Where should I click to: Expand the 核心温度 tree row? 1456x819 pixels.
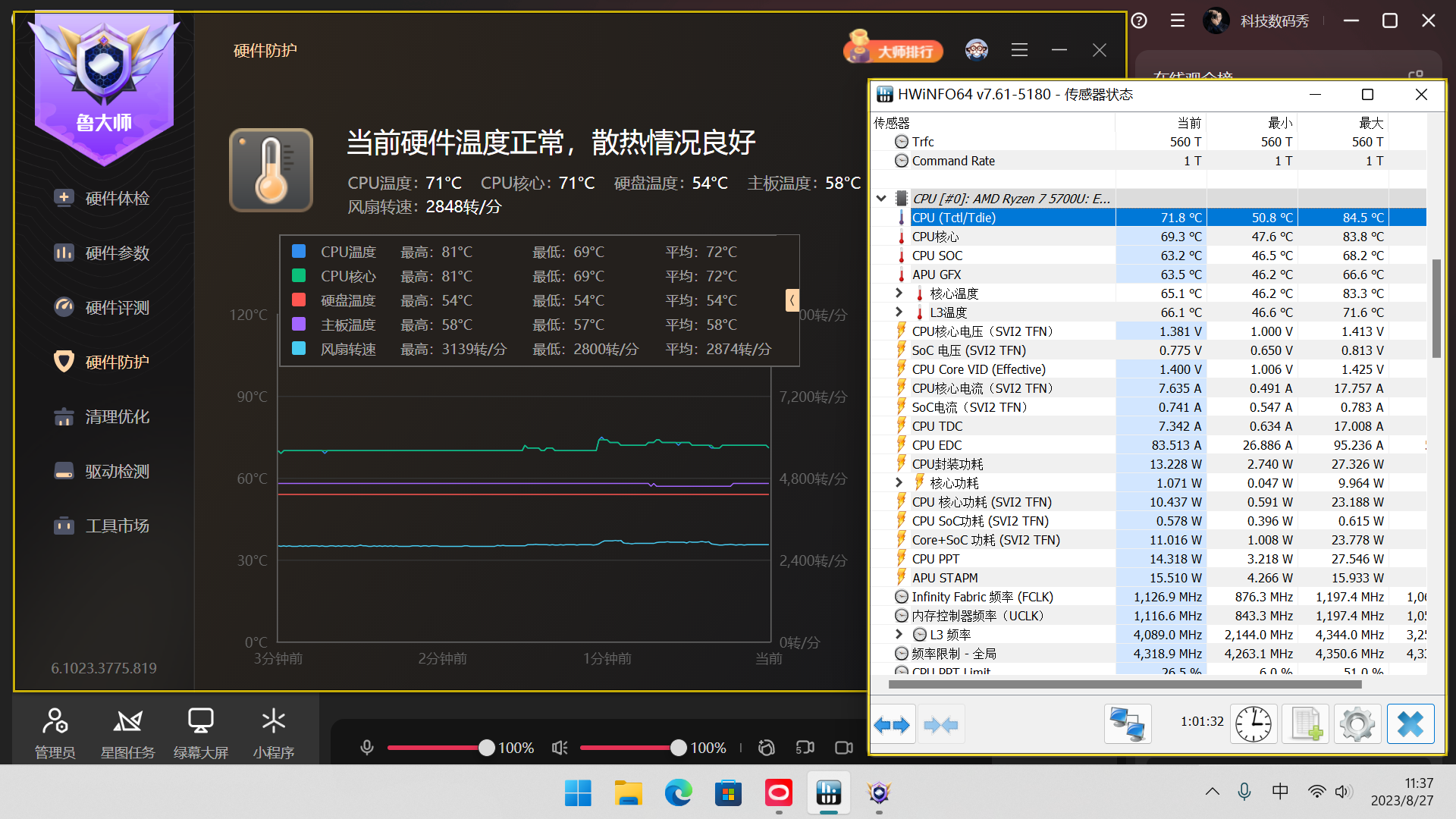(899, 293)
